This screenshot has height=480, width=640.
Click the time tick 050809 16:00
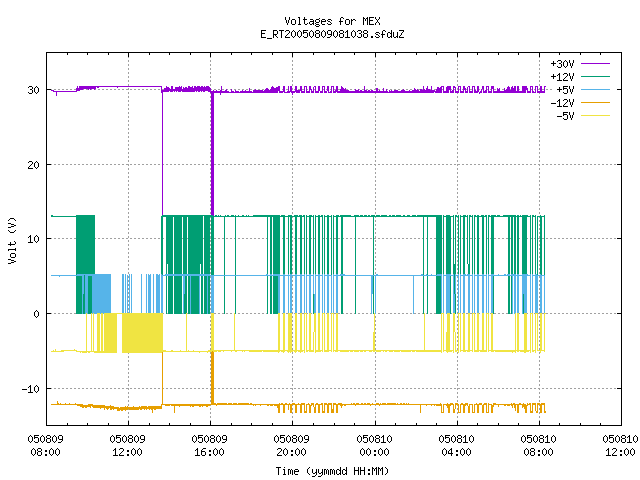(x=209, y=445)
